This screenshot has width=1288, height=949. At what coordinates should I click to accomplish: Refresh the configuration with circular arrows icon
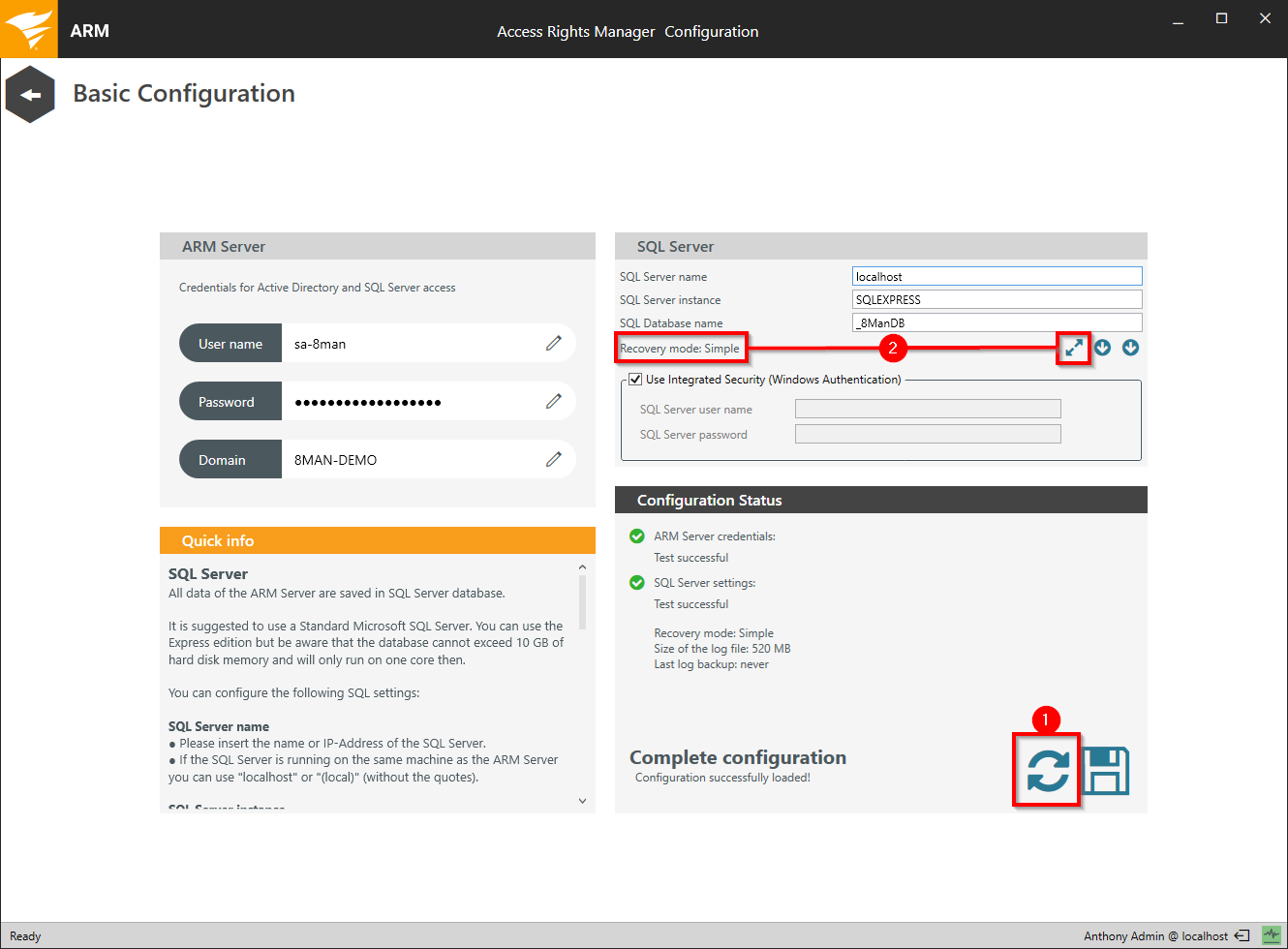tap(1048, 771)
